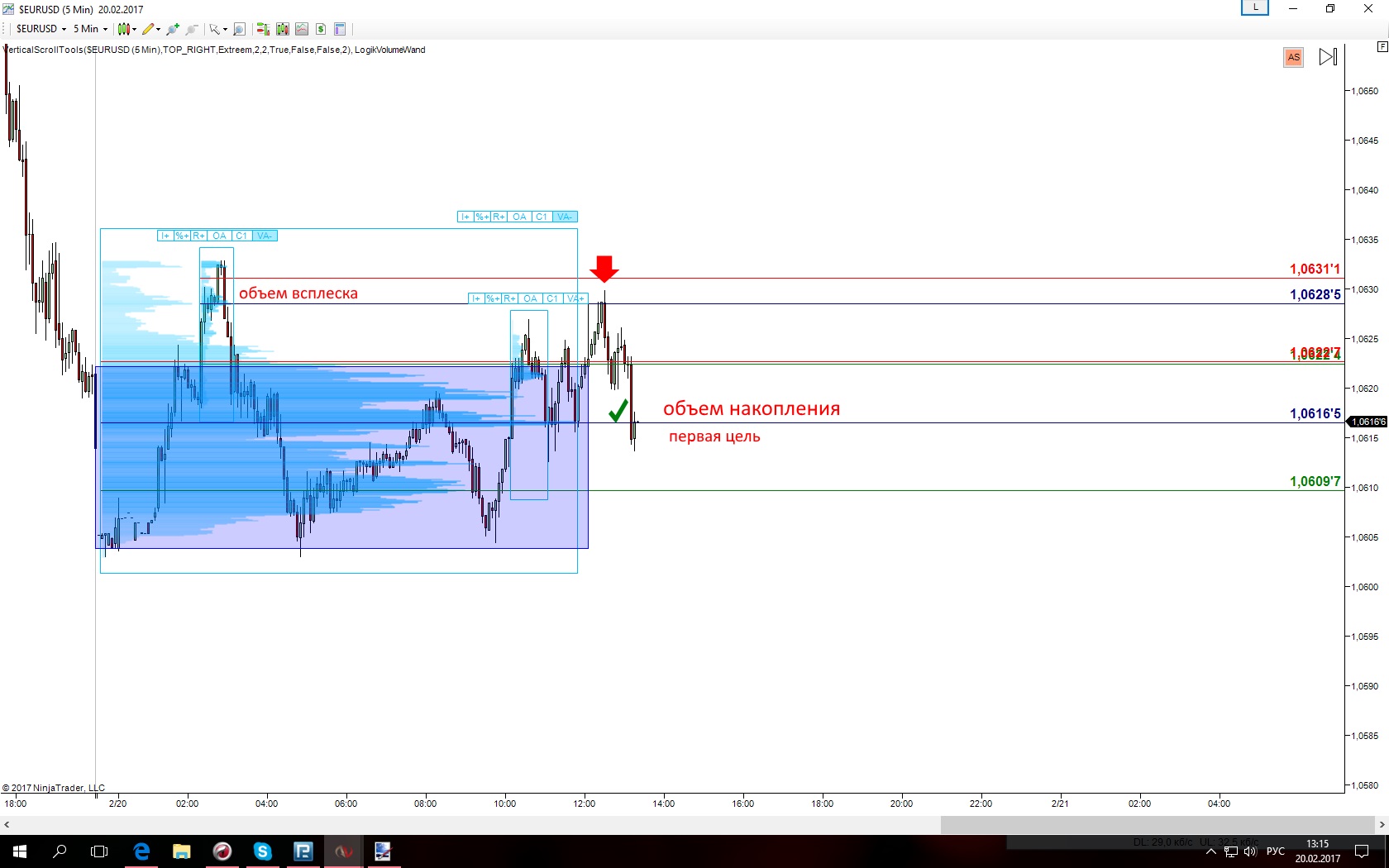Screen dimensions: 1389x868
Task: Toggle the Chart Trader panel icon
Action: pyautogui.click(x=263, y=29)
